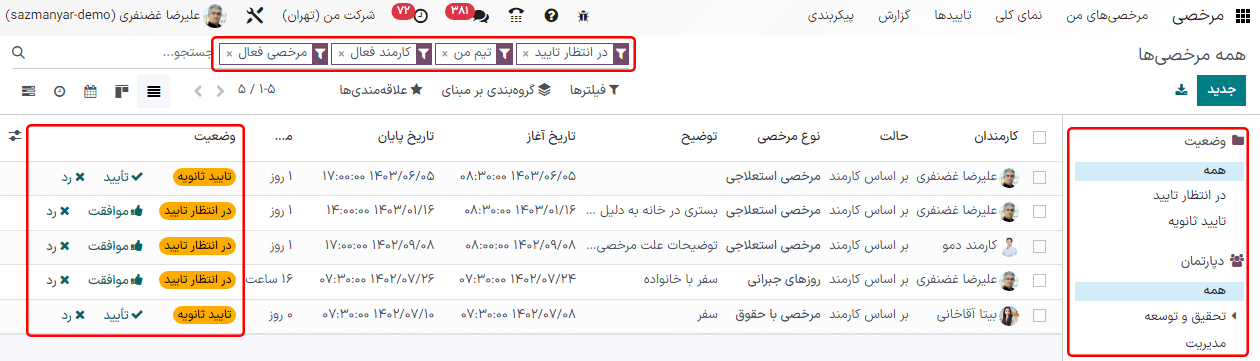1260x361 pixels.
Task: Select در انتظار تایید under وضعیت sidebar
Action: [1188, 195]
